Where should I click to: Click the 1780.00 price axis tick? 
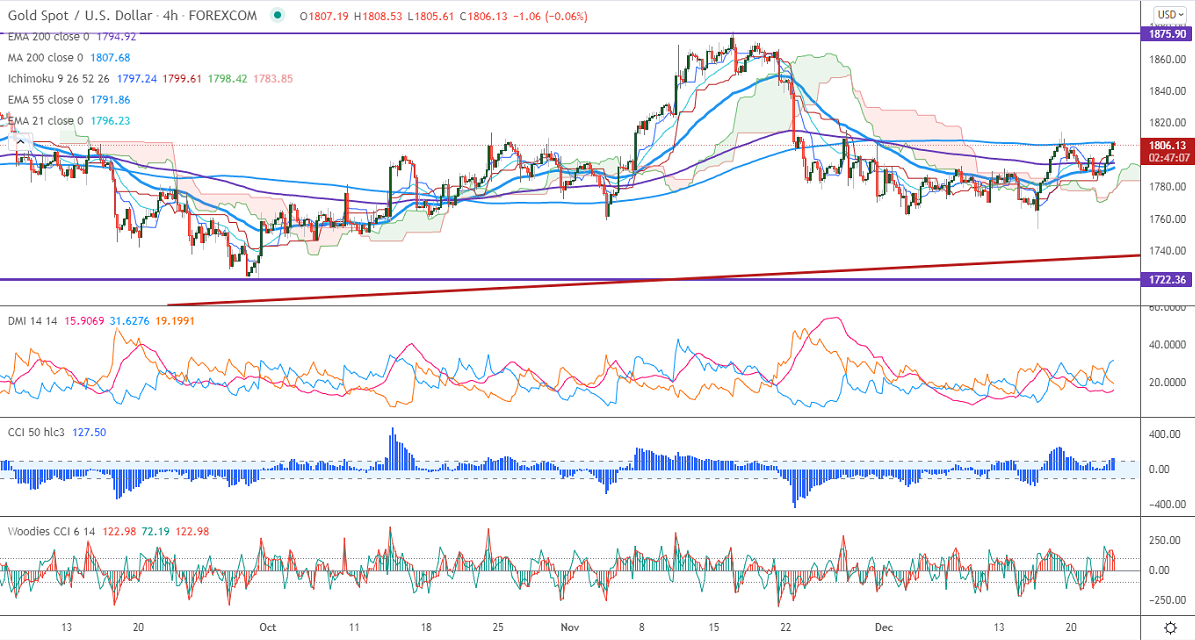[x=1169, y=187]
